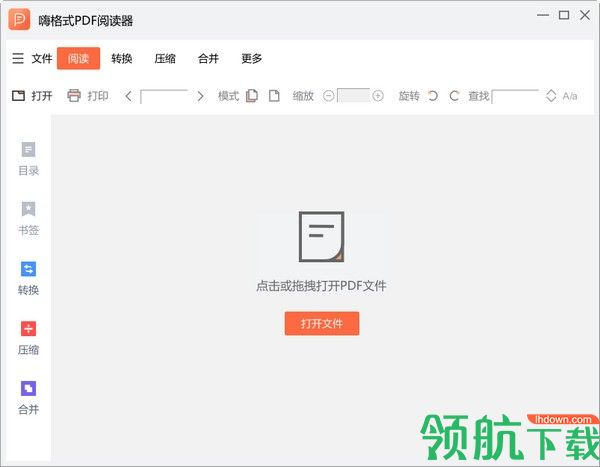Click the 查找 search input field
The image size is (600, 467).
click(x=515, y=96)
